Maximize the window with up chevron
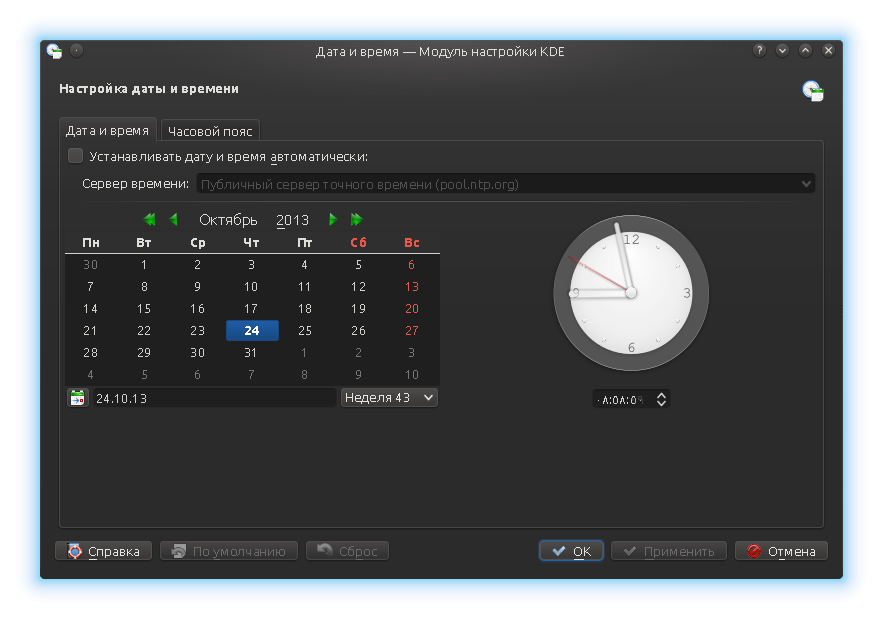The width and height of the screenshot is (883, 619). 805,51
